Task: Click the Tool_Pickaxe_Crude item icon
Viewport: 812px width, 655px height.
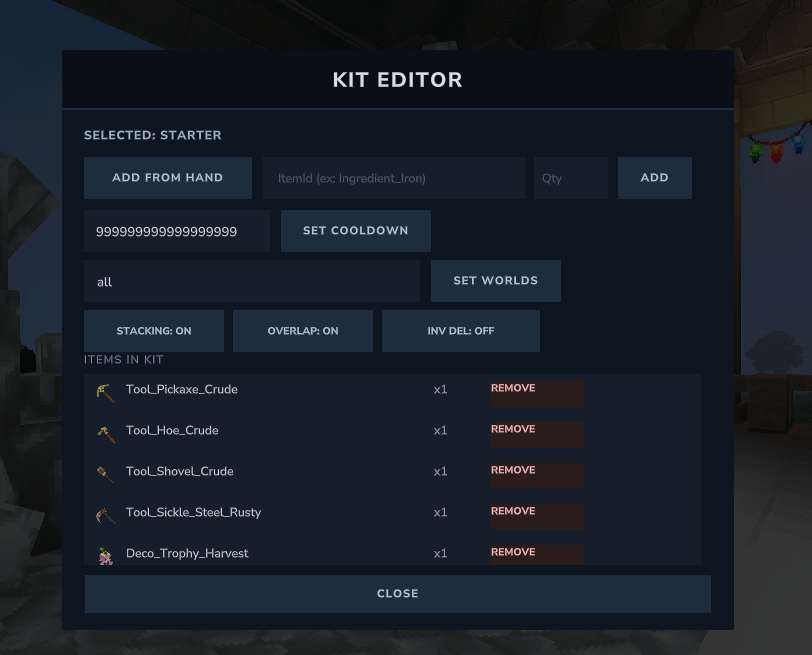Action: [x=105, y=392]
